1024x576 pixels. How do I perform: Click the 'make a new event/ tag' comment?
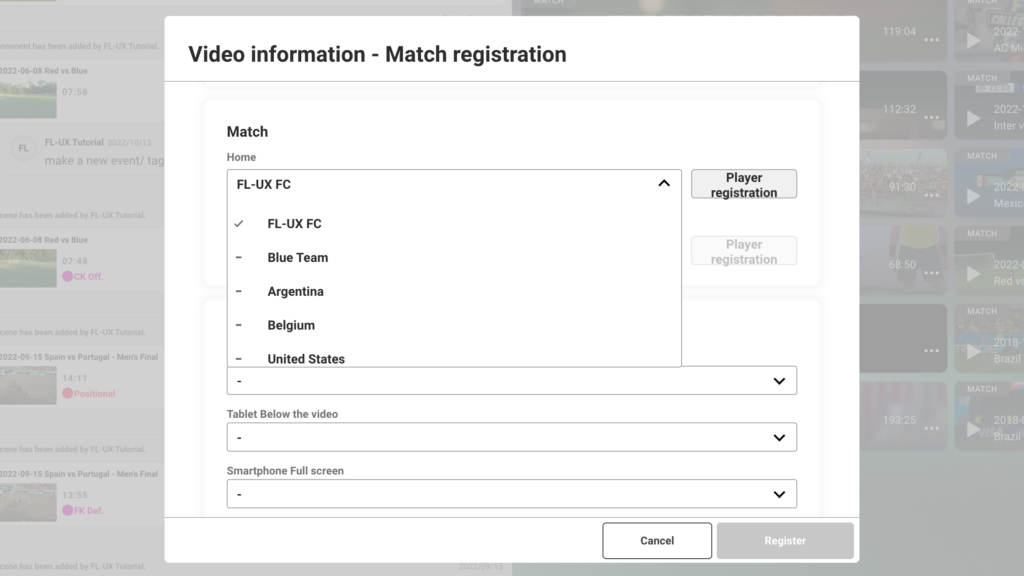tap(104, 161)
